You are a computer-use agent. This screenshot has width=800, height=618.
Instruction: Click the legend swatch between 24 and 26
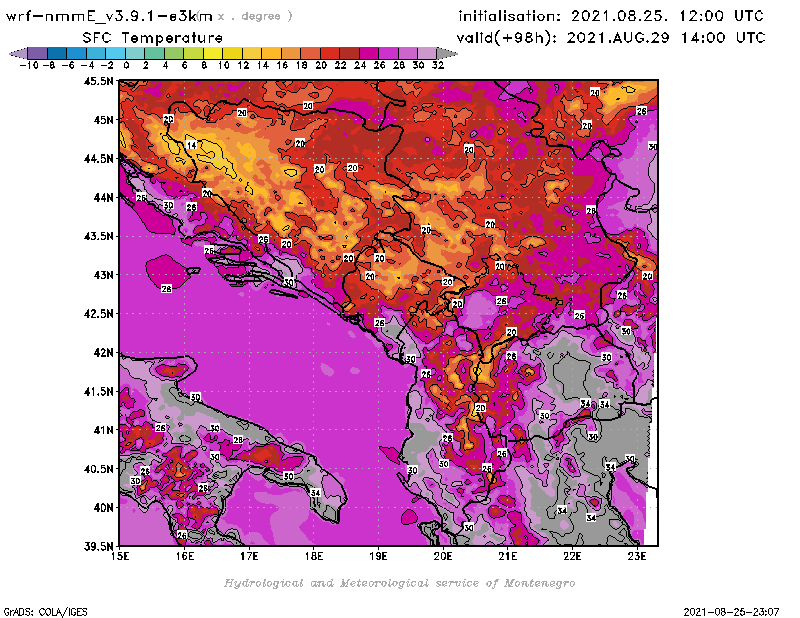point(368,53)
